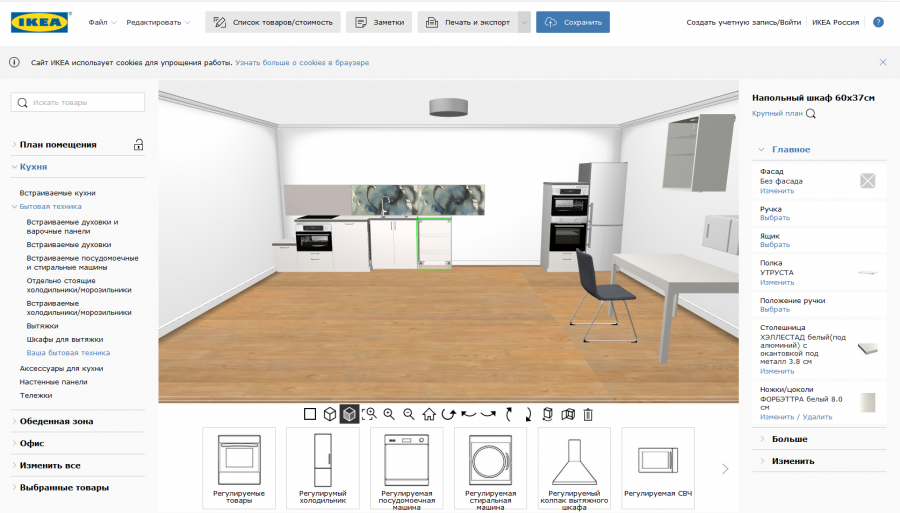Click the zoom out magnifier icon
The width and height of the screenshot is (900, 513).
tap(408, 414)
